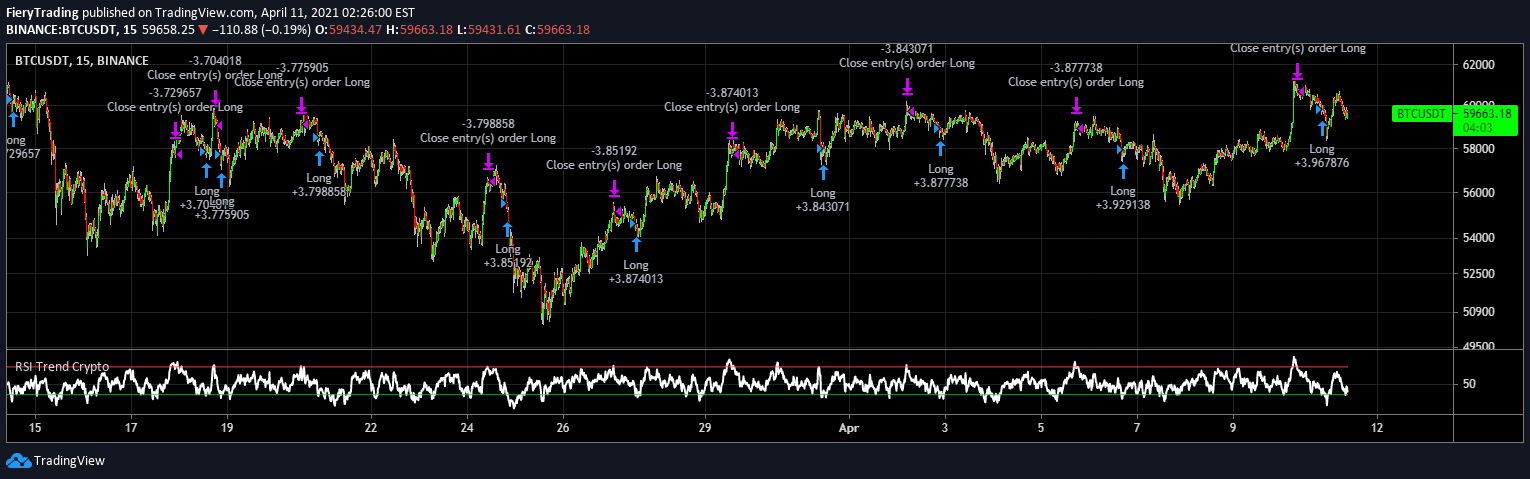Screen dimensions: 1530x479
Task: Click the BINANCE:BTCUSDT, 15 symbol header
Action: [x=72, y=29]
